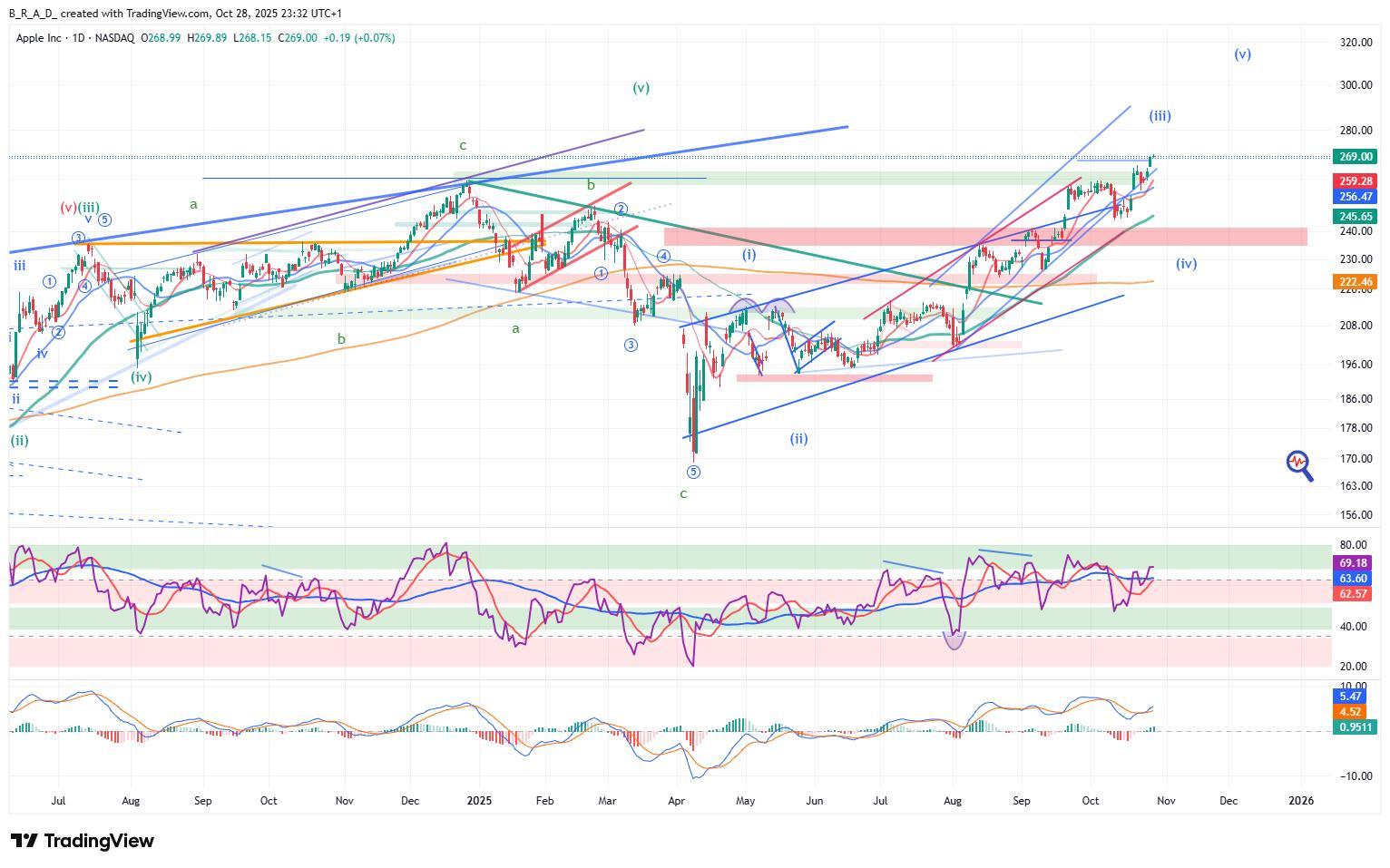The image size is (1390, 868).
Task: Click the blue (iii) wave label near 280
Action: (1160, 116)
